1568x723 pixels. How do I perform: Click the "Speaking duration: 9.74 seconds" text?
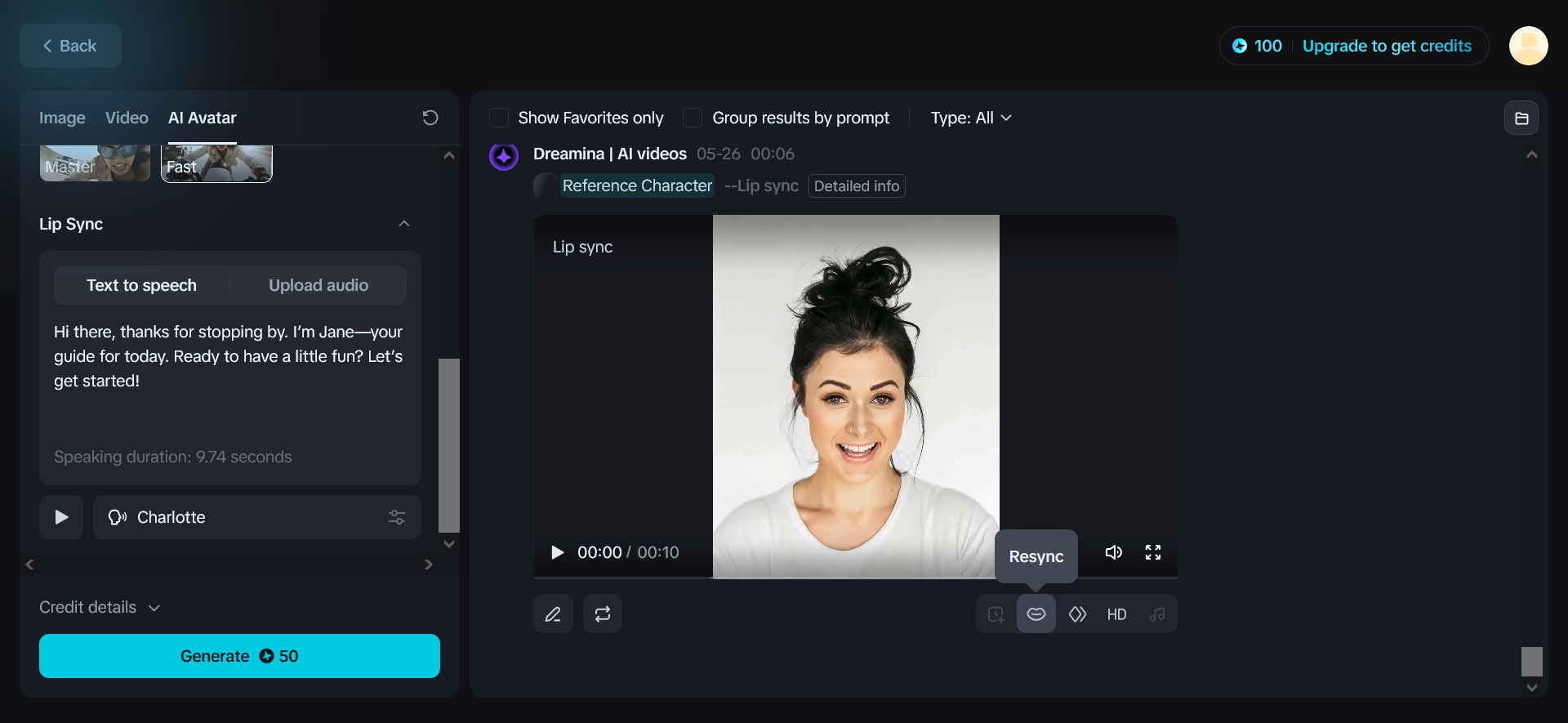(173, 457)
